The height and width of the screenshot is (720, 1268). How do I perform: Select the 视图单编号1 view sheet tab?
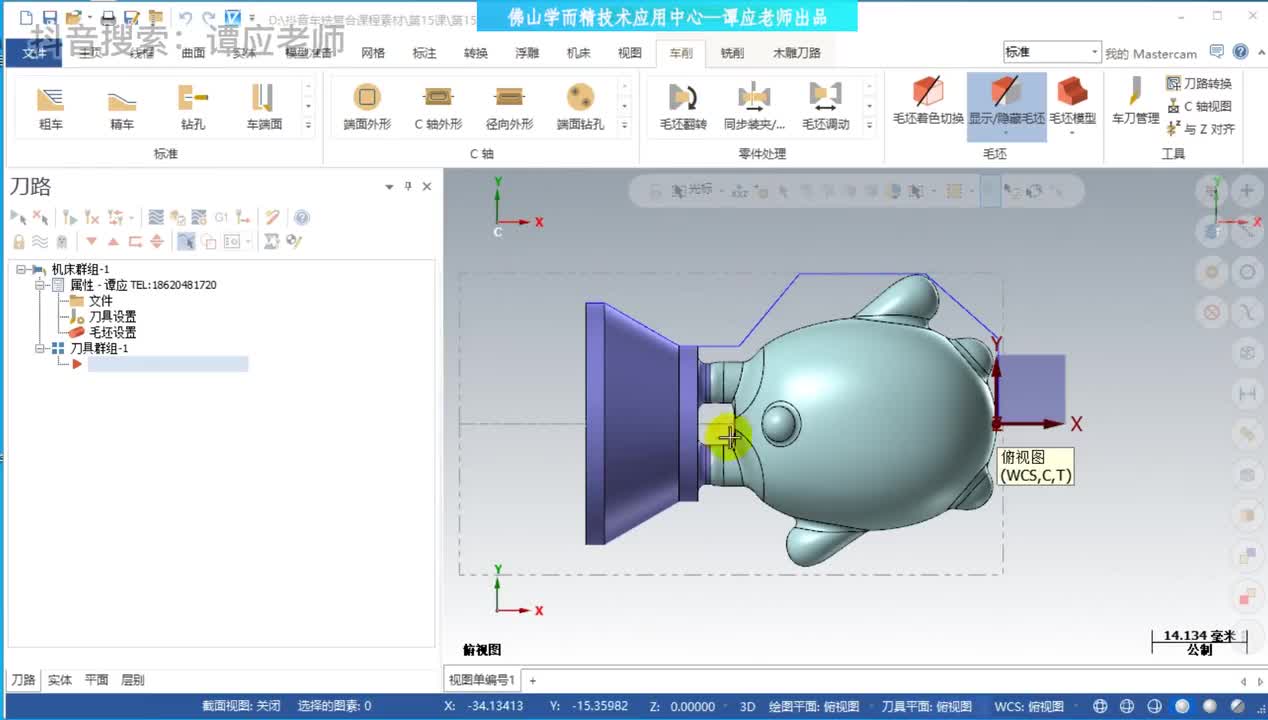click(481, 680)
